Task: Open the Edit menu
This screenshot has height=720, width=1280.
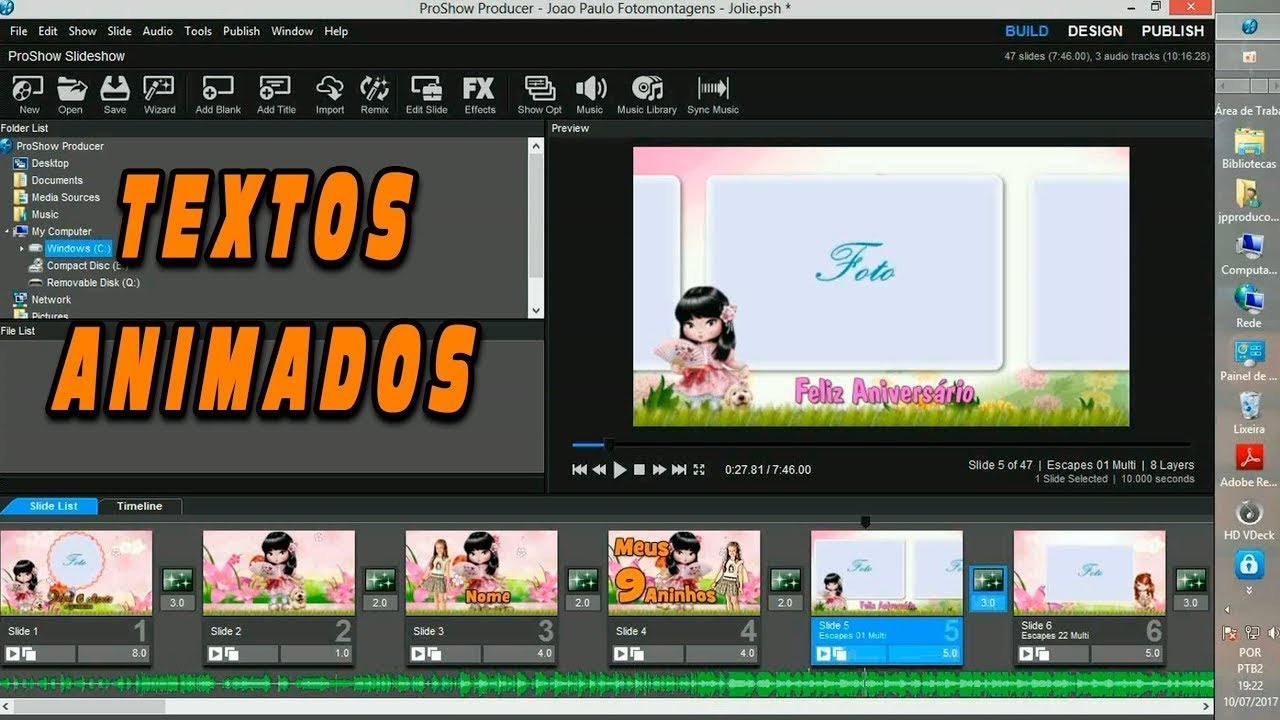Action: (x=48, y=31)
